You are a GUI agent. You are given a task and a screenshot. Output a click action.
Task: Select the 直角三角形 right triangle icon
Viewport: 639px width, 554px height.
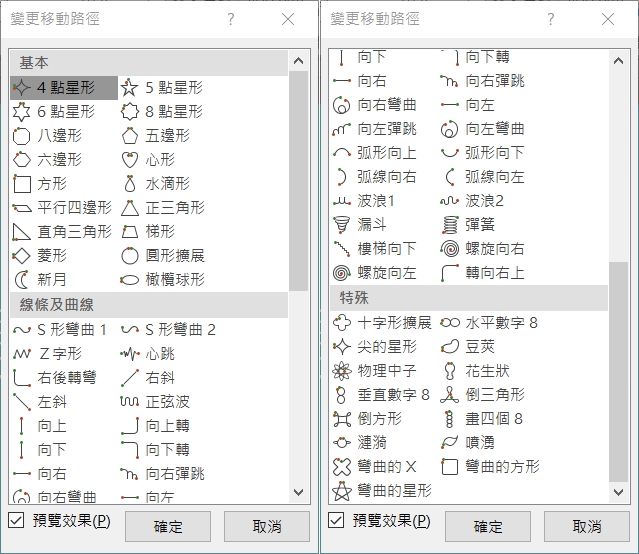(21, 232)
